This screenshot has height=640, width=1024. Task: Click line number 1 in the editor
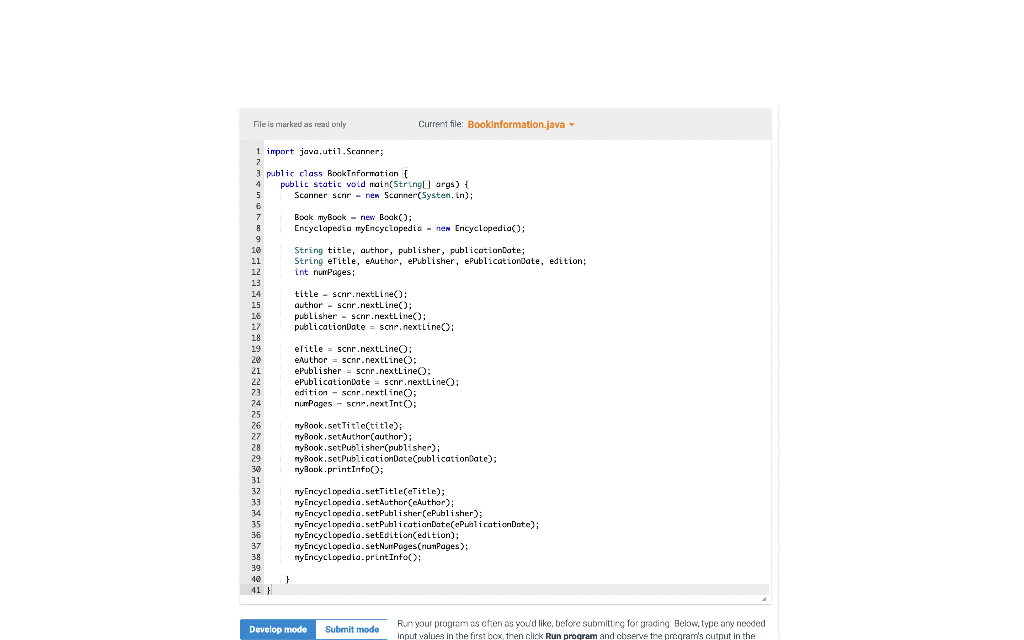(258, 151)
